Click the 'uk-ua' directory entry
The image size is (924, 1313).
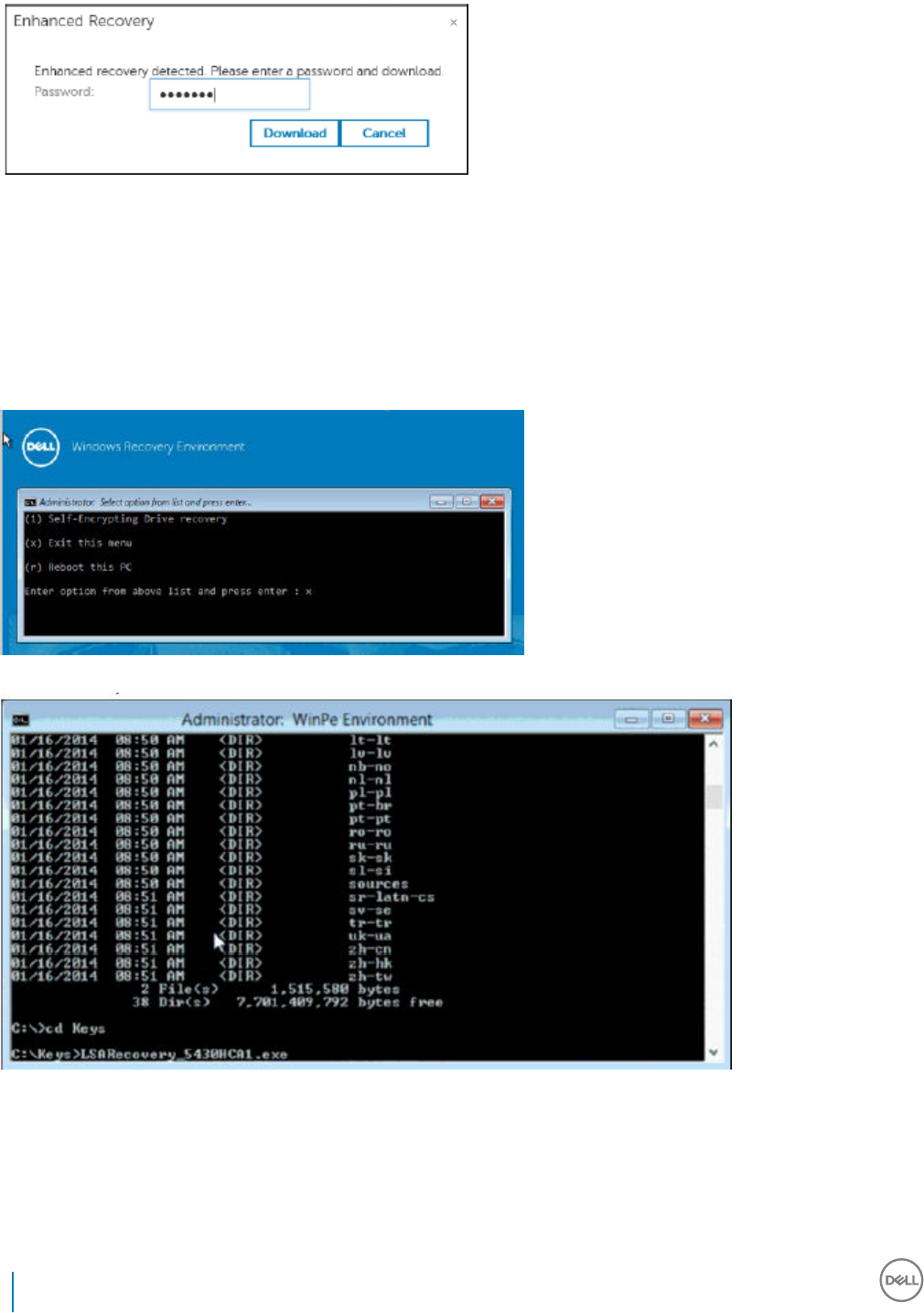tap(370, 937)
